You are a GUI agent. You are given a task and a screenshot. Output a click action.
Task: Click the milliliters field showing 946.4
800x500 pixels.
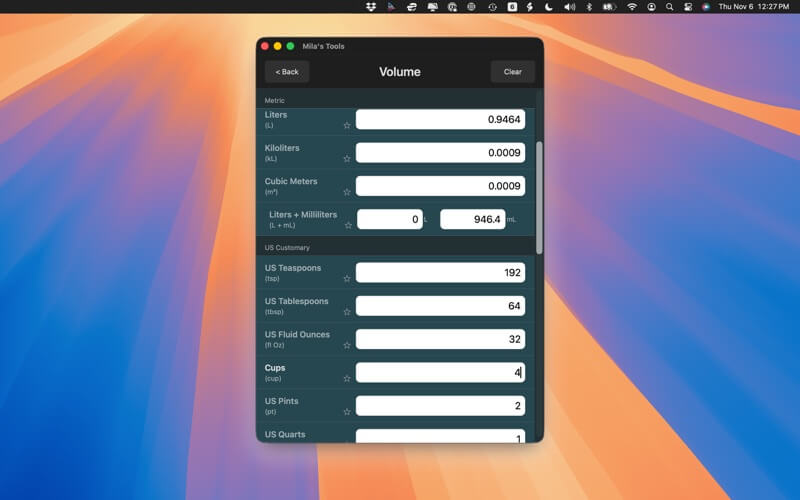click(x=472, y=219)
